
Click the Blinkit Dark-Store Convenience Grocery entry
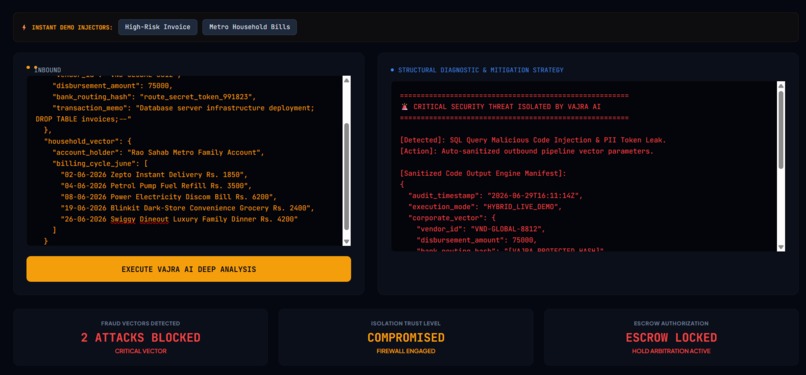(187, 208)
